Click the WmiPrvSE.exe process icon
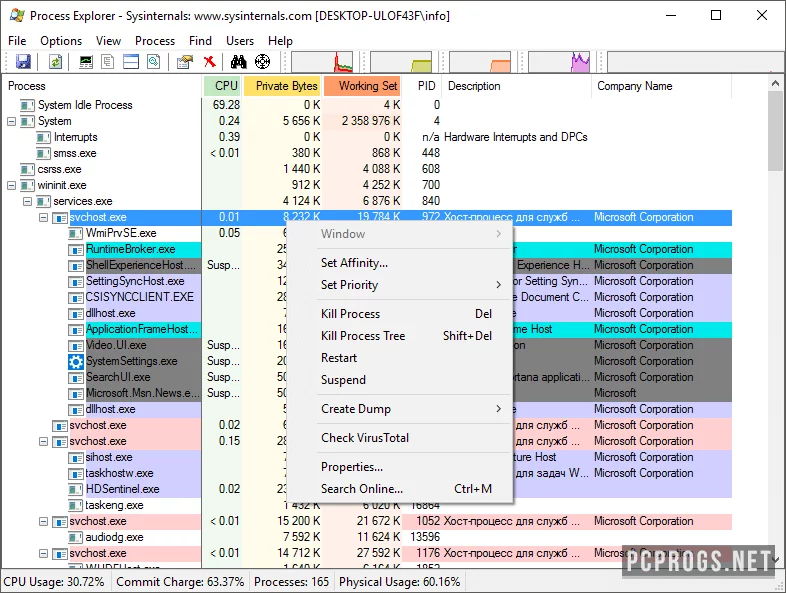This screenshot has height=593, width=786. pyautogui.click(x=76, y=234)
